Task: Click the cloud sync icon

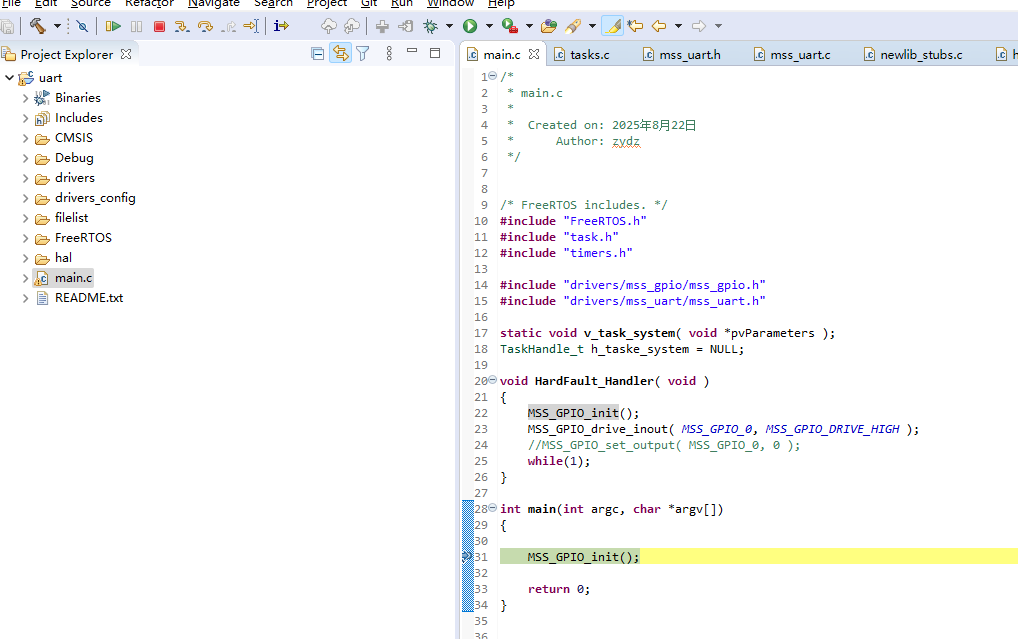Action: coord(351,26)
